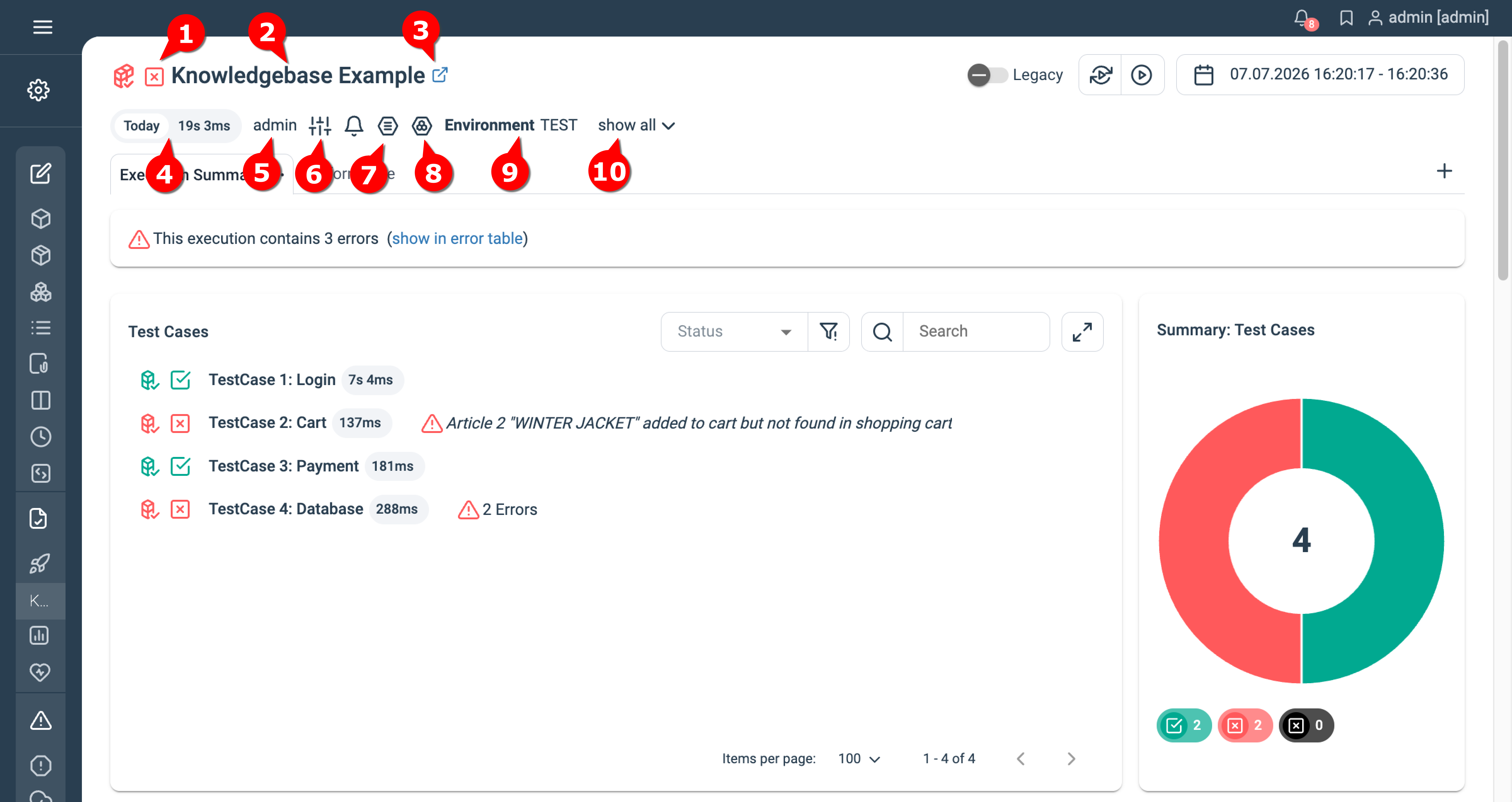The image size is (1512, 802).
Task: Click the bookmark icon in top bar
Action: pos(1347,18)
